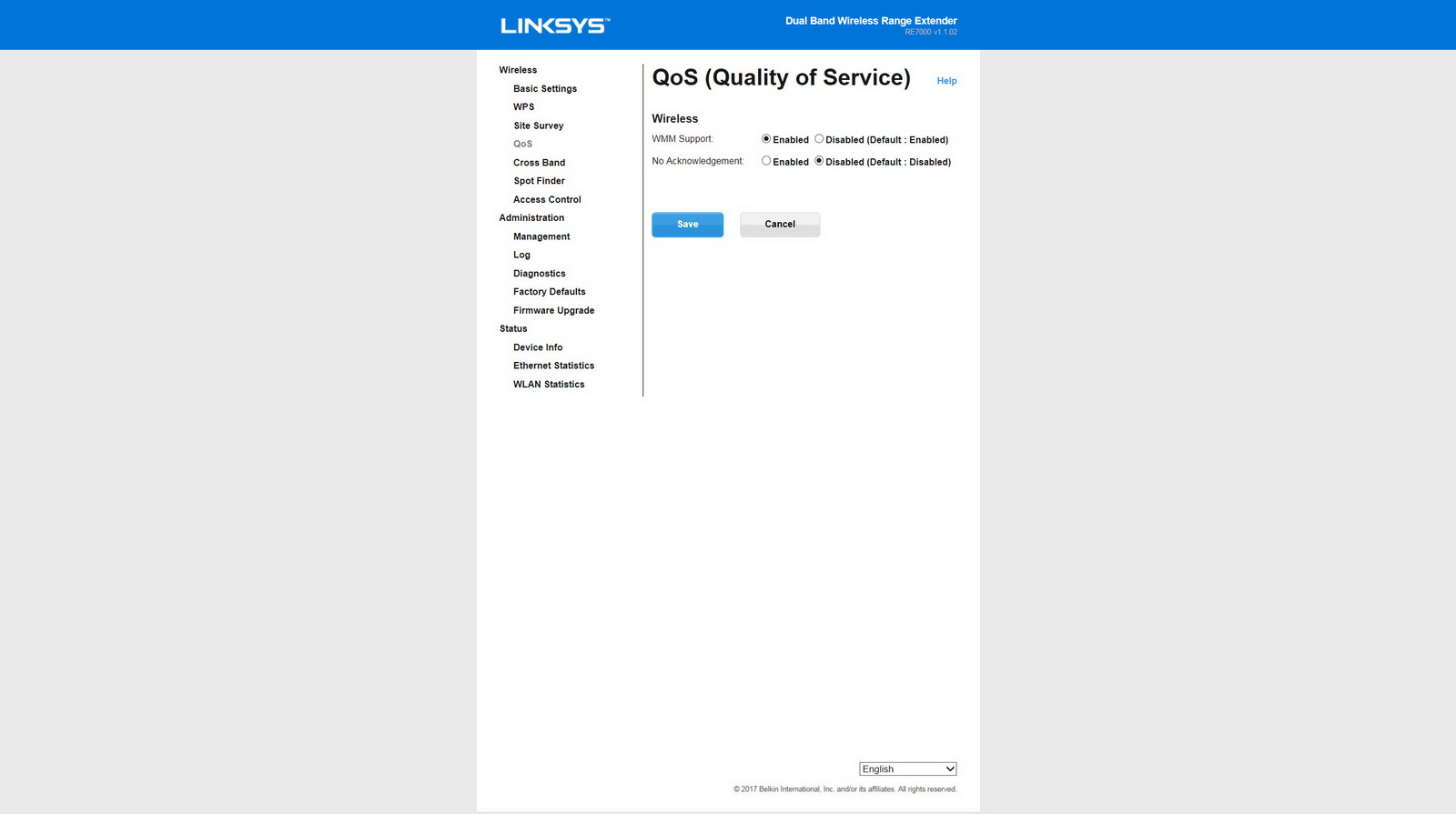Open the Help link

946,81
